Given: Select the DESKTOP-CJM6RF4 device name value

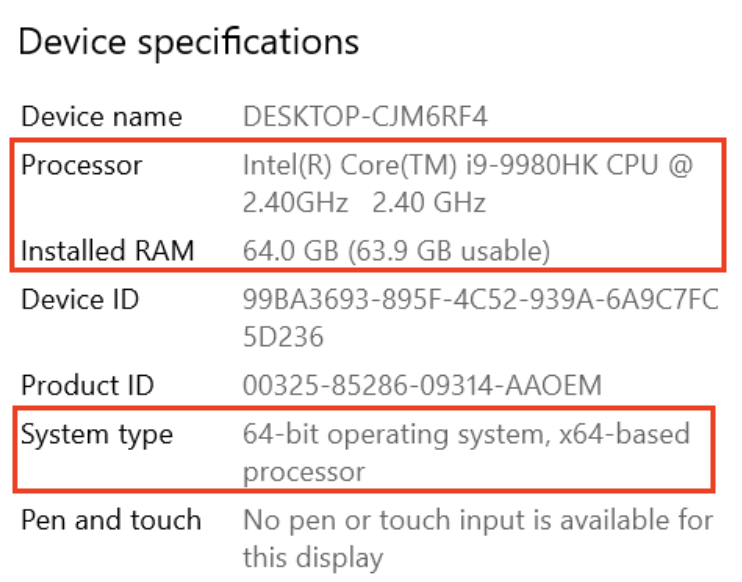Looking at the screenshot, I should tap(365, 116).
